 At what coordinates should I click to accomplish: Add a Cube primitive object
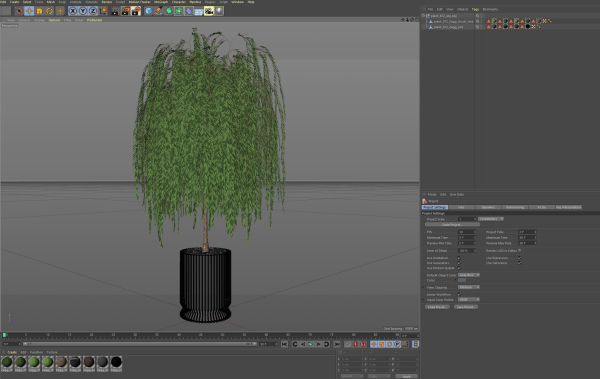[x=148, y=11]
